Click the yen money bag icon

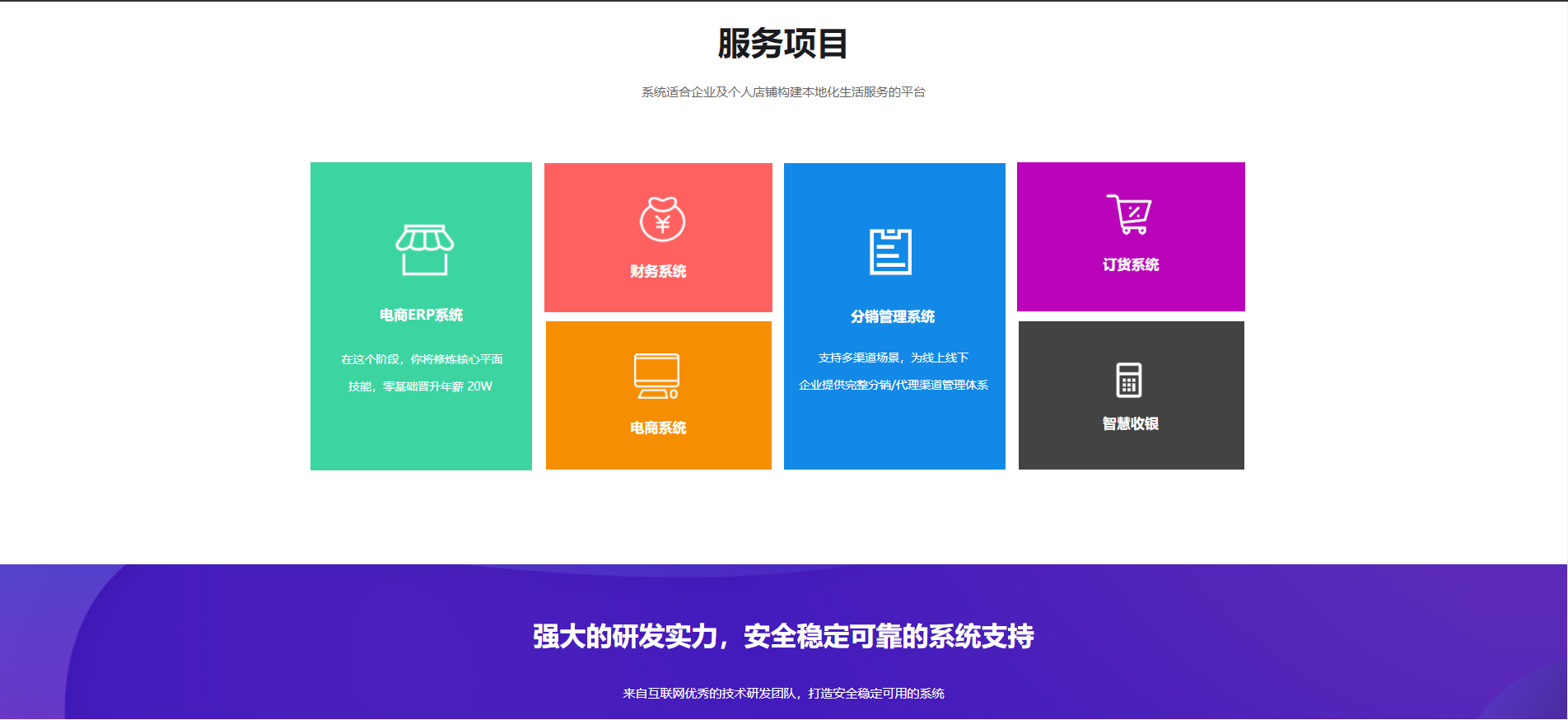coord(662,219)
